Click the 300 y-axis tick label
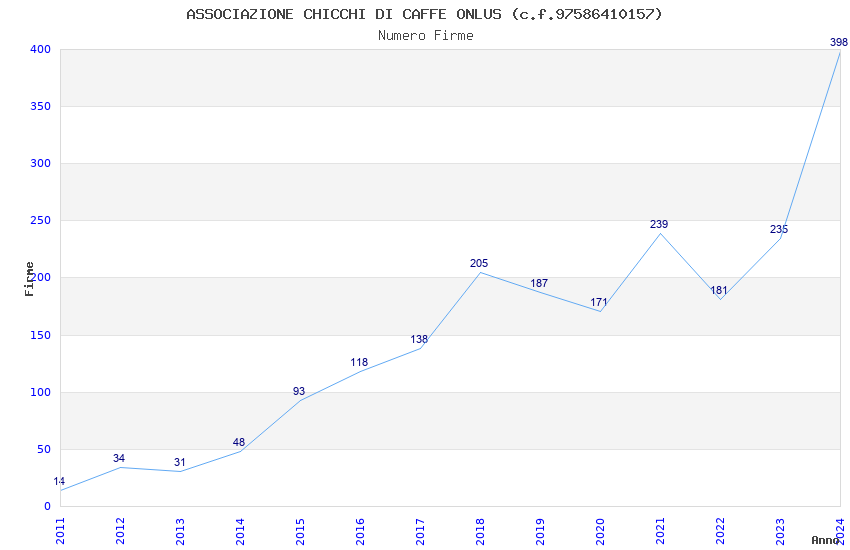 tap(41, 163)
